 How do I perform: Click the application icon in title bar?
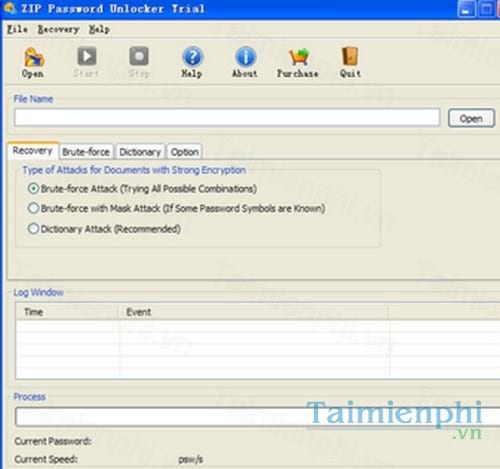coord(9,7)
